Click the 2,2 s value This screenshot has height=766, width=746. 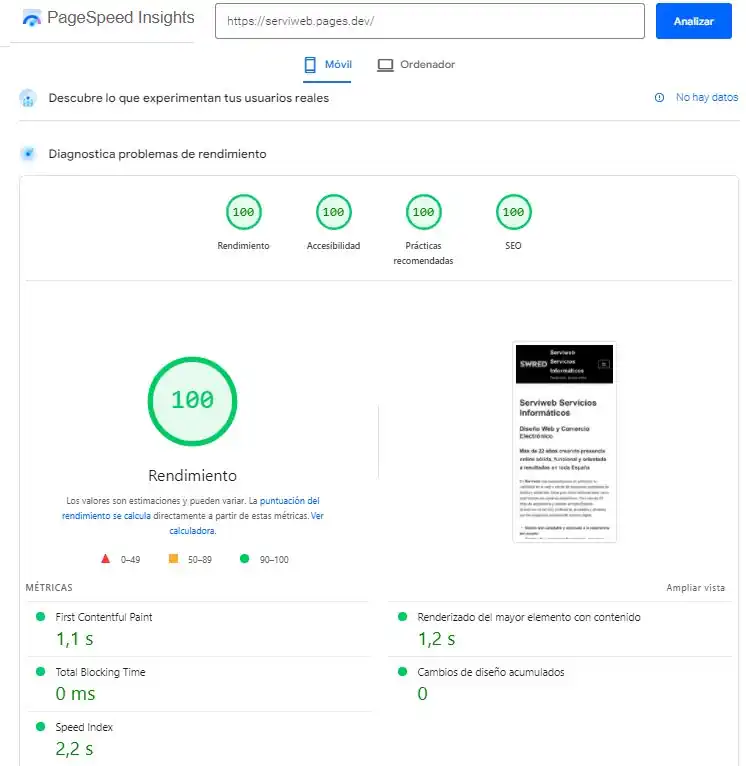point(74,749)
